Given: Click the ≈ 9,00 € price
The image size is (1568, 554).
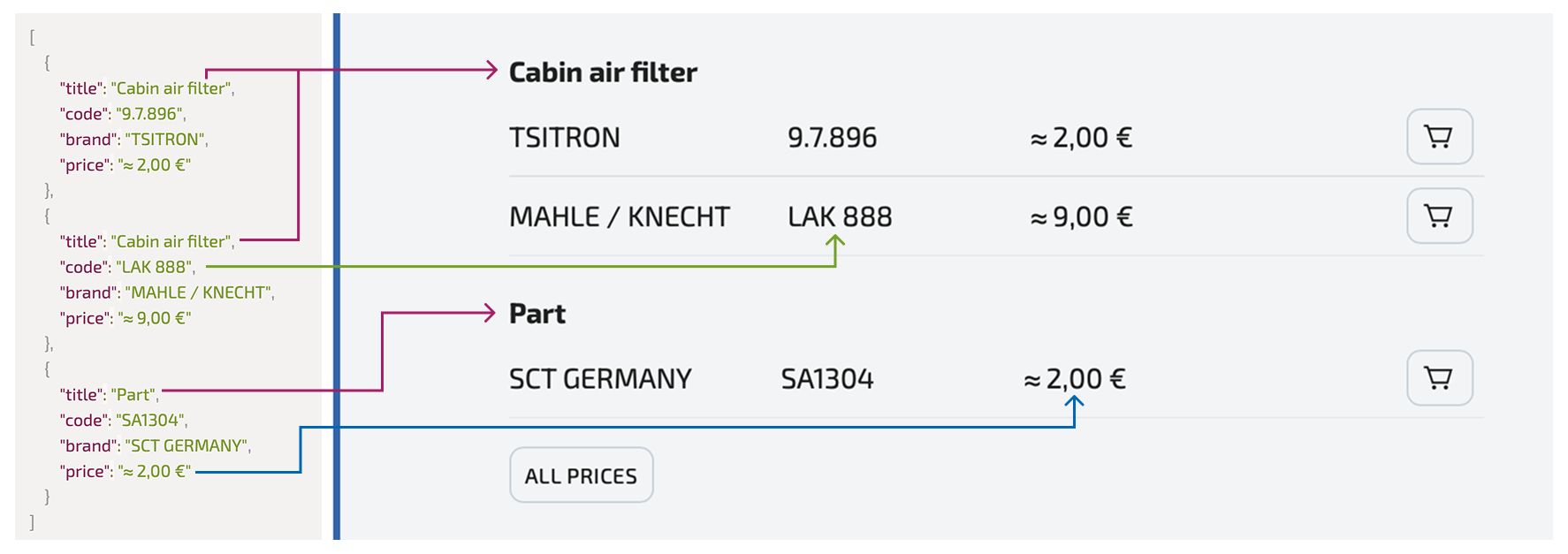Looking at the screenshot, I should 1081,216.
